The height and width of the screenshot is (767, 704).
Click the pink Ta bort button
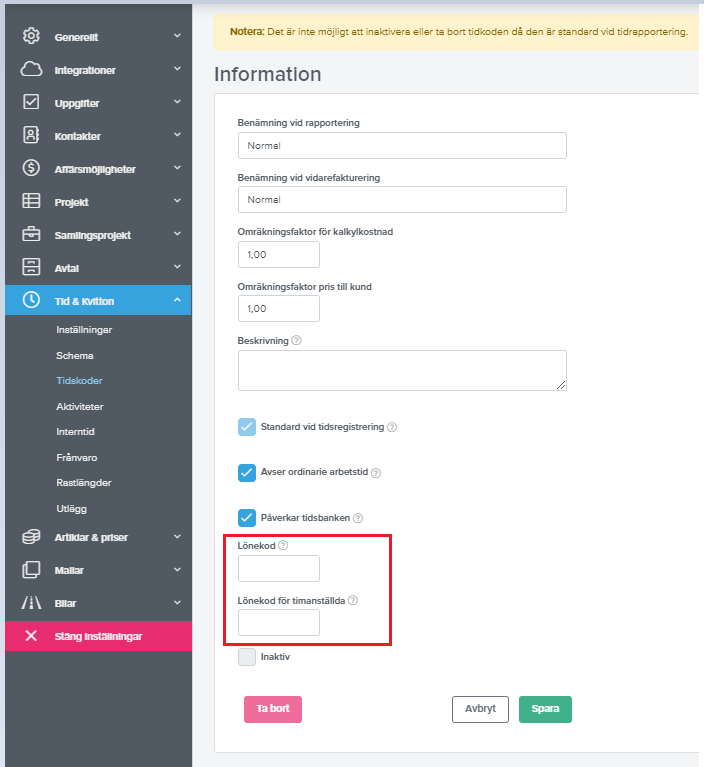pyautogui.click(x=273, y=709)
